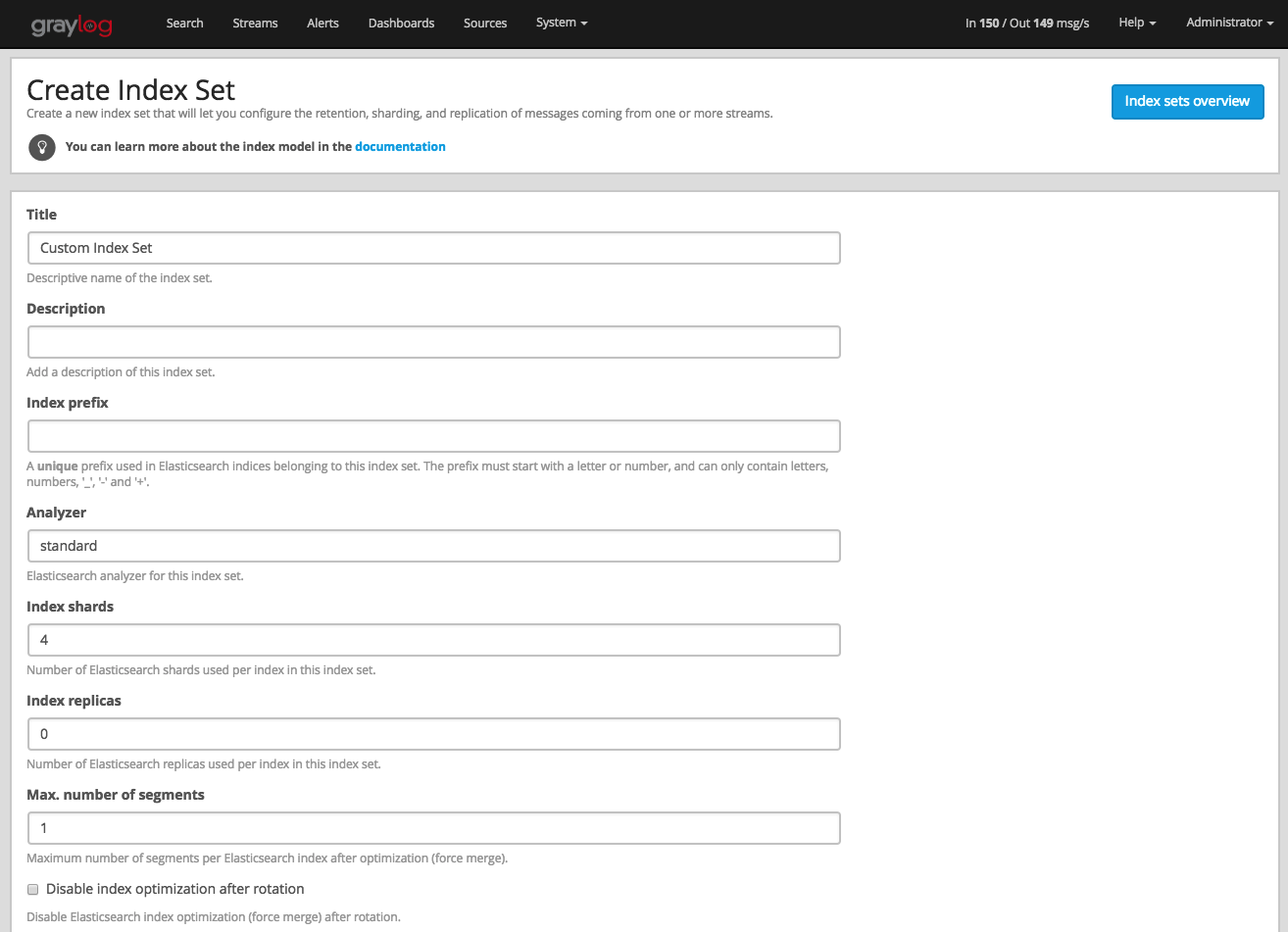
Task: Open the Streams section
Action: coord(255,23)
